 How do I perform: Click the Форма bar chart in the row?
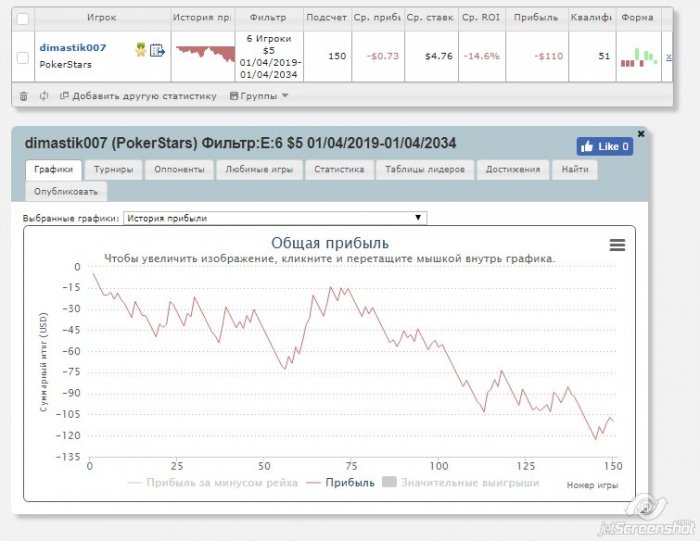639,57
